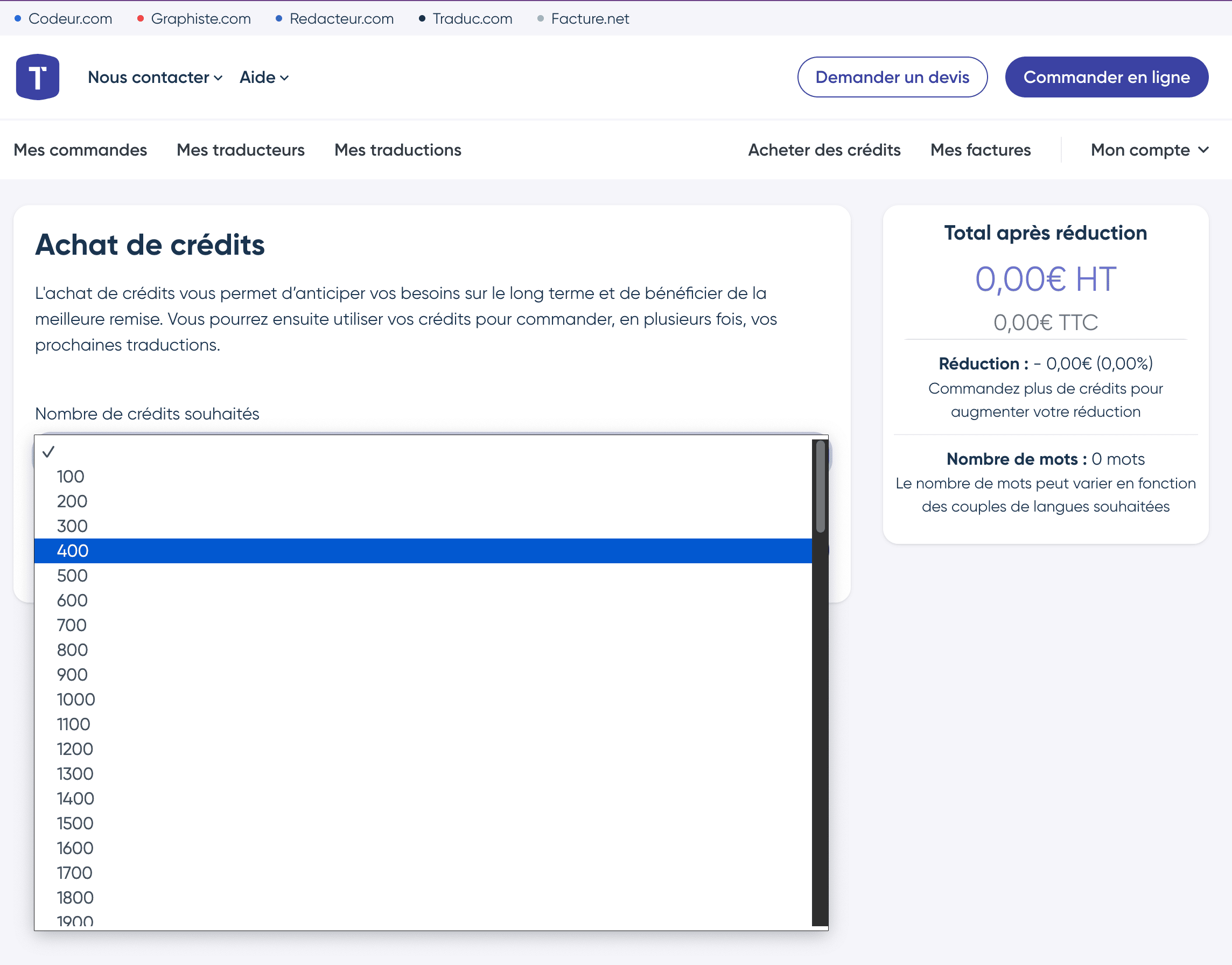Click the Traduc T logo icon

37,77
